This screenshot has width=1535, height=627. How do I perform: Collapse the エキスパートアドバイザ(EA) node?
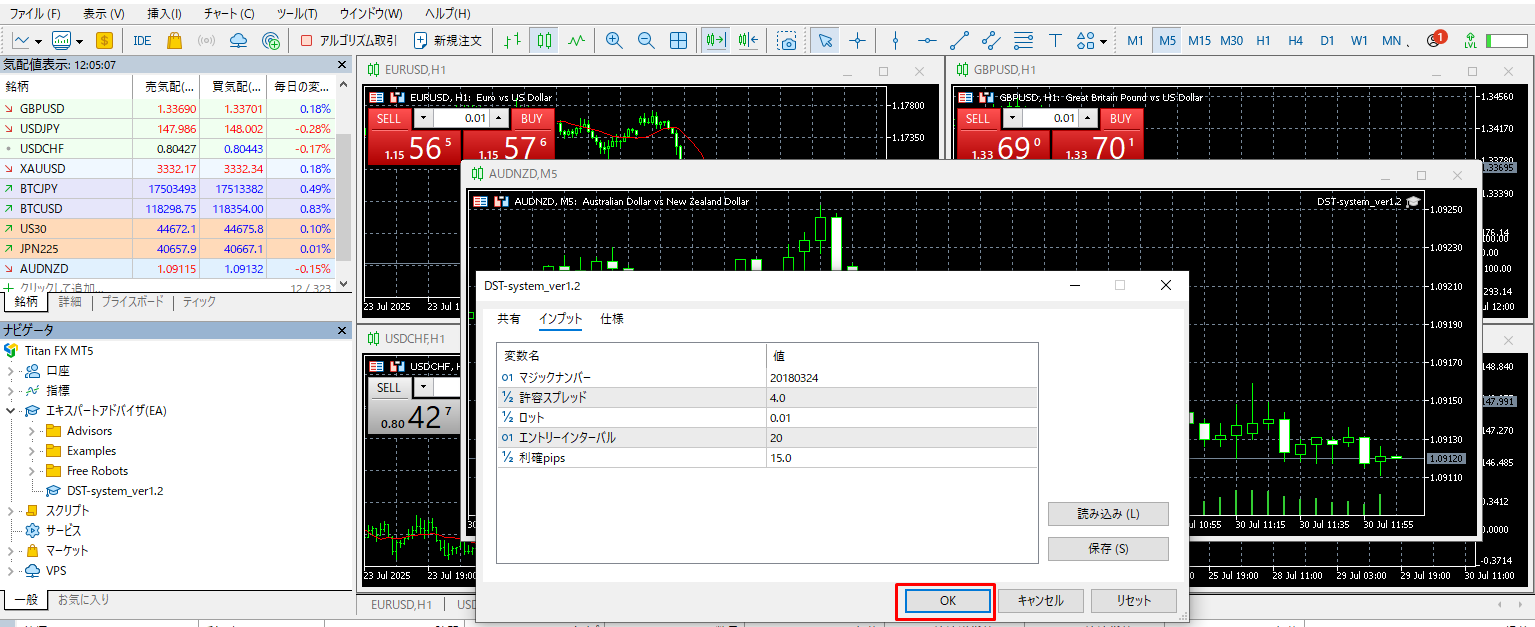11,411
